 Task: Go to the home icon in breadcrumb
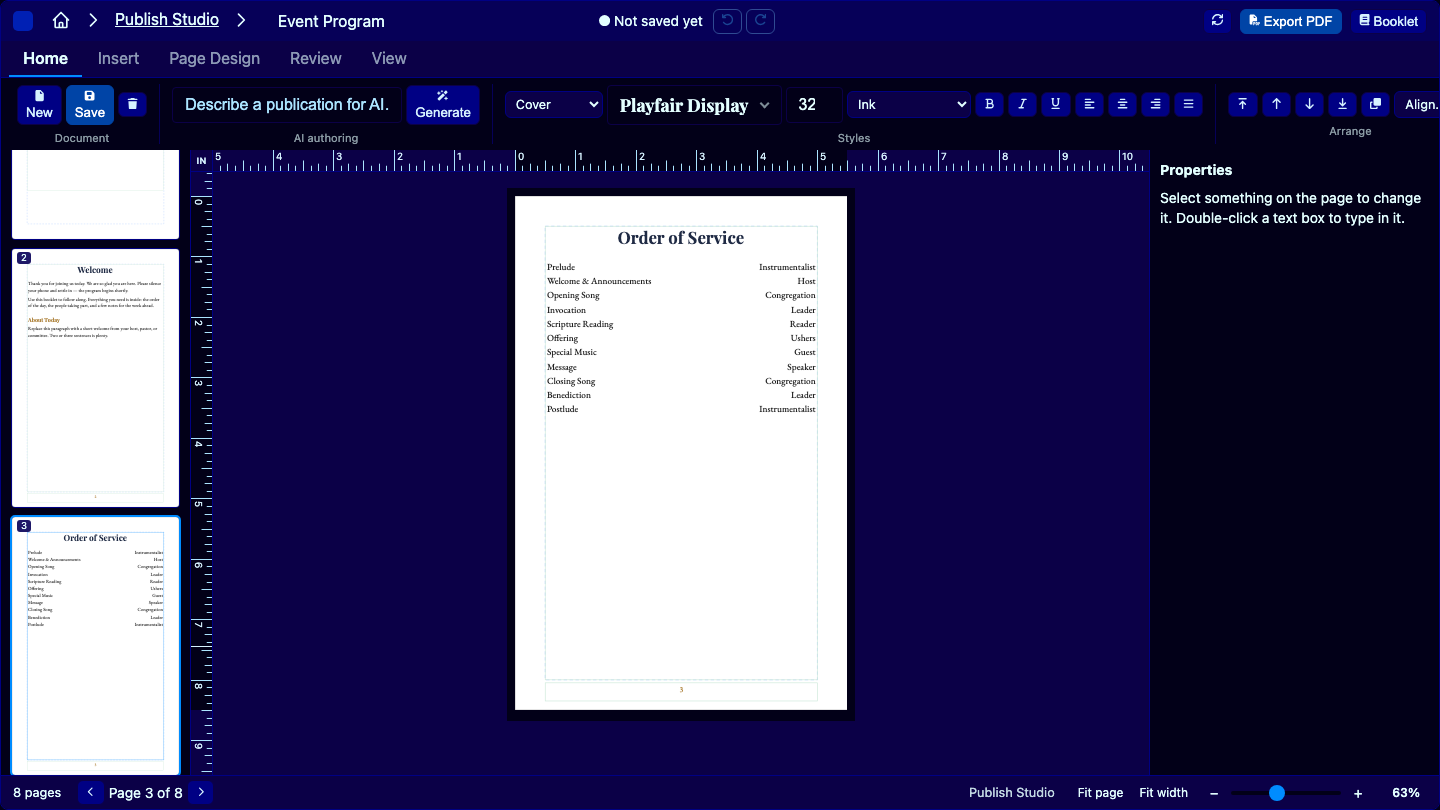tap(61, 21)
